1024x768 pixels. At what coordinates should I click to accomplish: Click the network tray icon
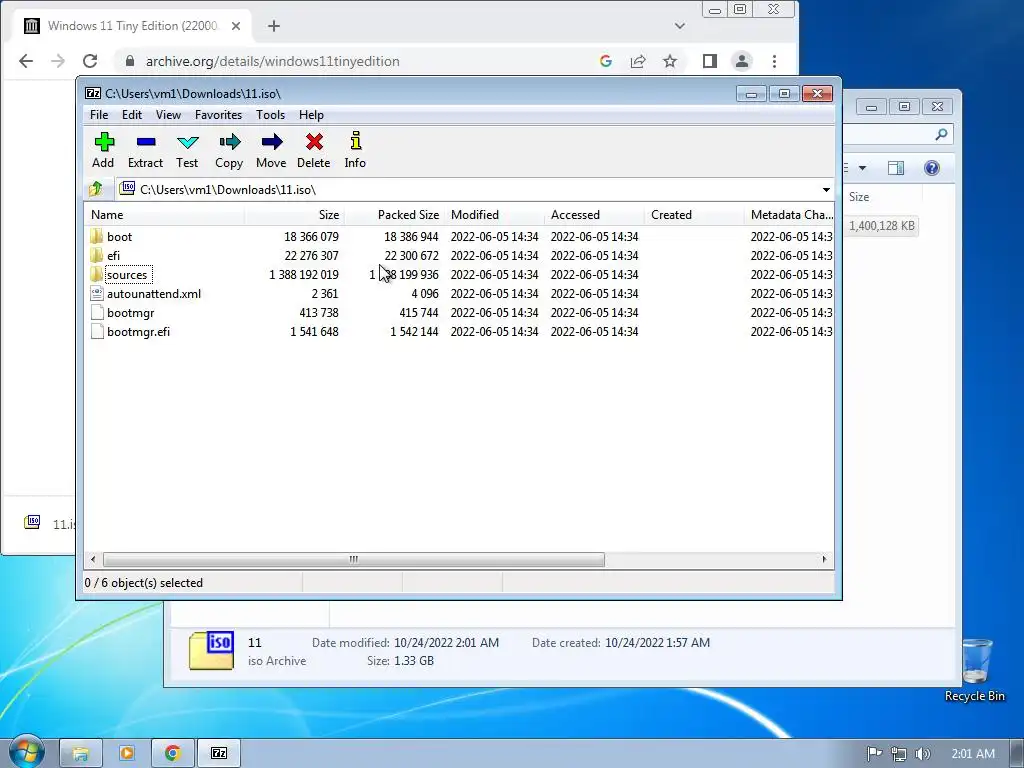click(899, 754)
